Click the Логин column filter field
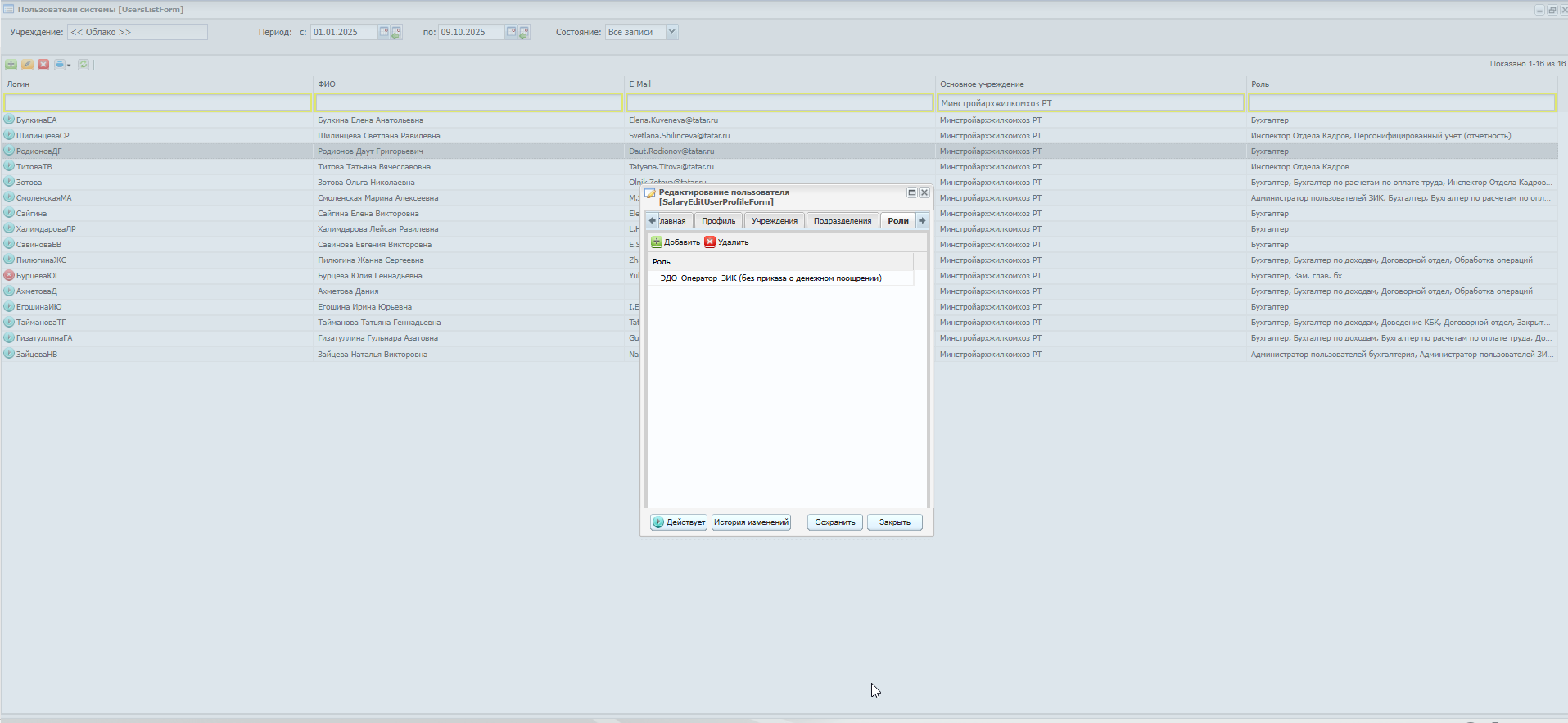Screen dimensions: 1568x723 [x=157, y=102]
